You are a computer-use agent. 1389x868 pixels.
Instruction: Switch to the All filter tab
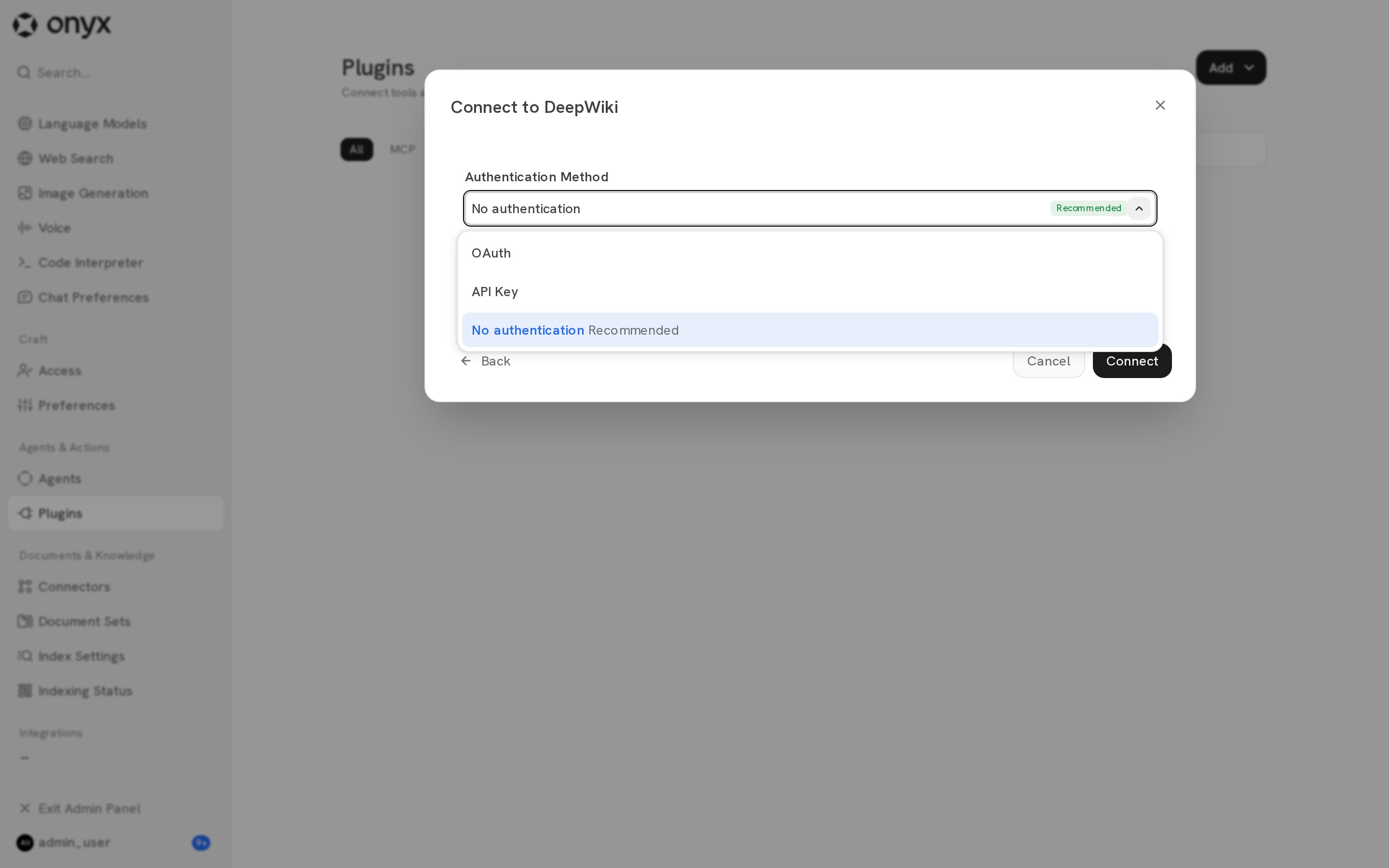[x=356, y=149]
